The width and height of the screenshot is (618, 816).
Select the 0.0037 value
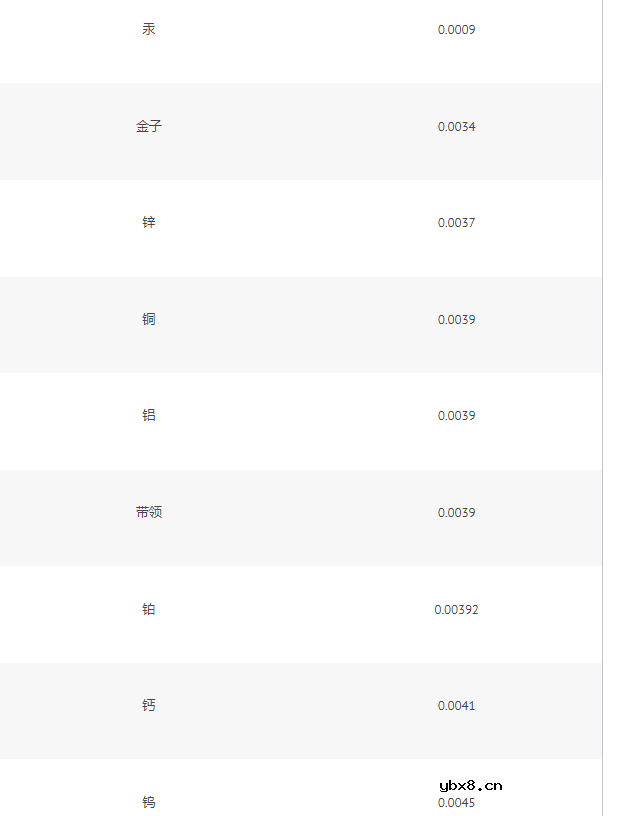pos(456,223)
